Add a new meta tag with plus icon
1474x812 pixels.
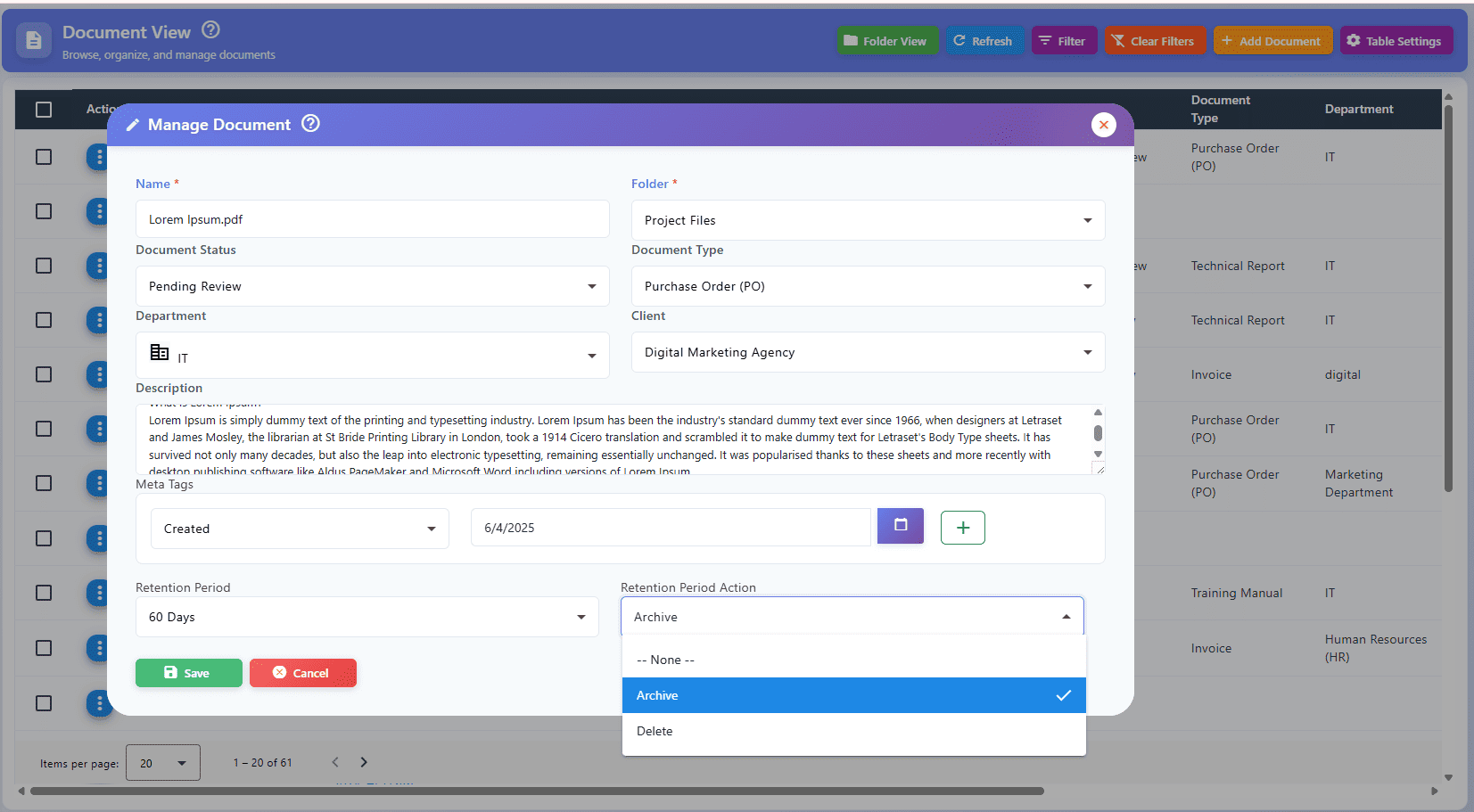[963, 528]
